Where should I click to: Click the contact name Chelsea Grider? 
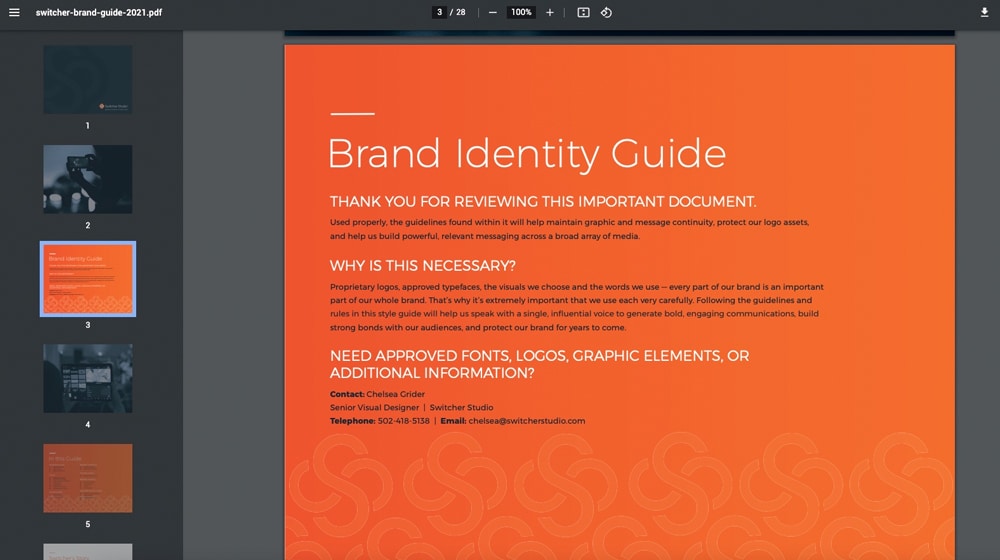click(395, 394)
